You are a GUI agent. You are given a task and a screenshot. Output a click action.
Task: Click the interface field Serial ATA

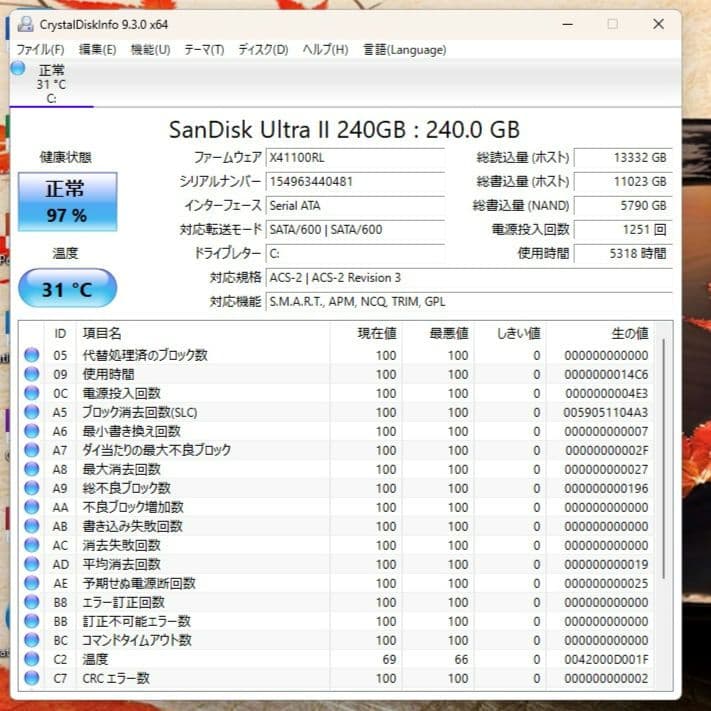pos(355,206)
